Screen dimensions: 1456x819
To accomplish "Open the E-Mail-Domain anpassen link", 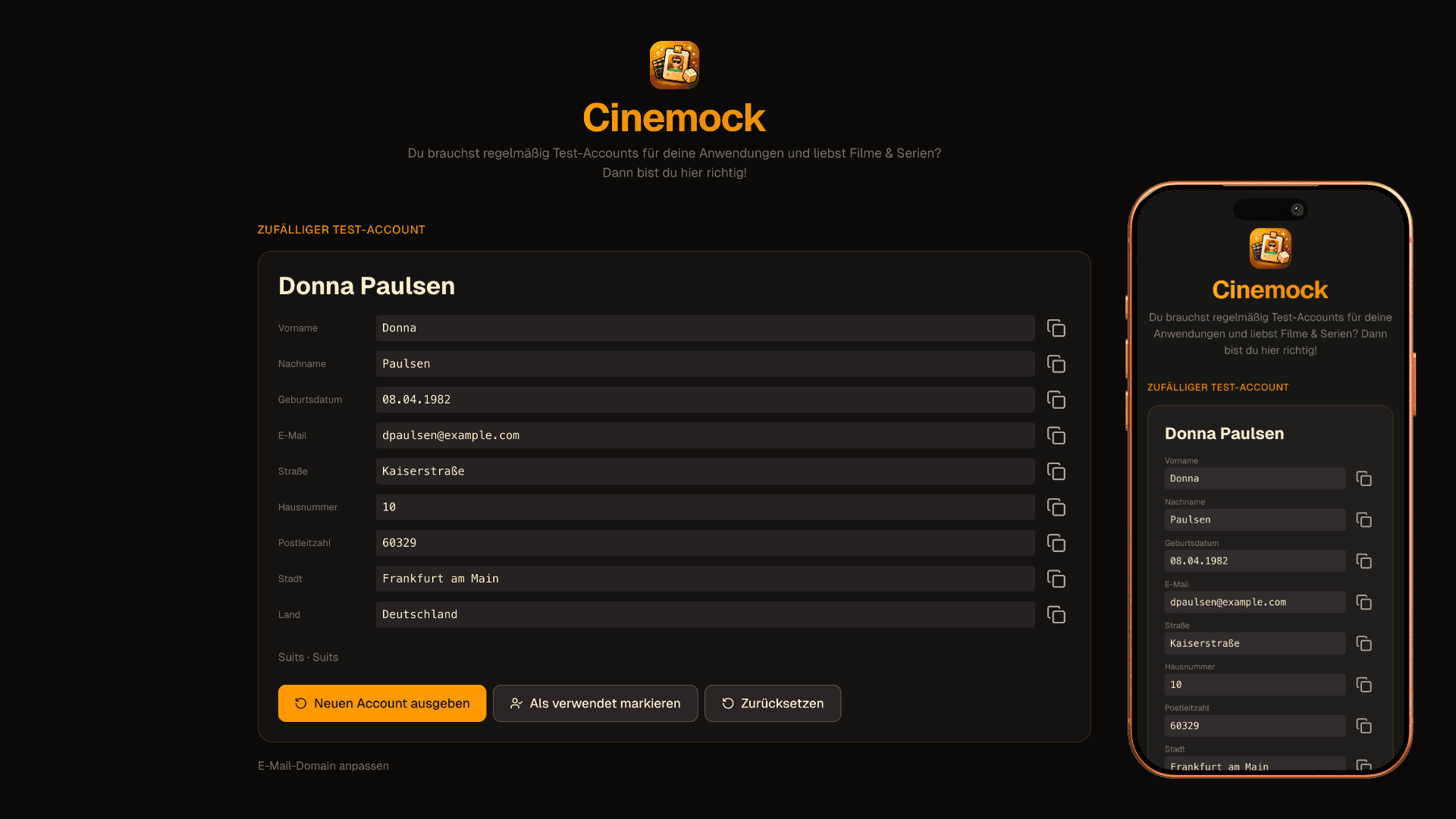I will [x=323, y=766].
